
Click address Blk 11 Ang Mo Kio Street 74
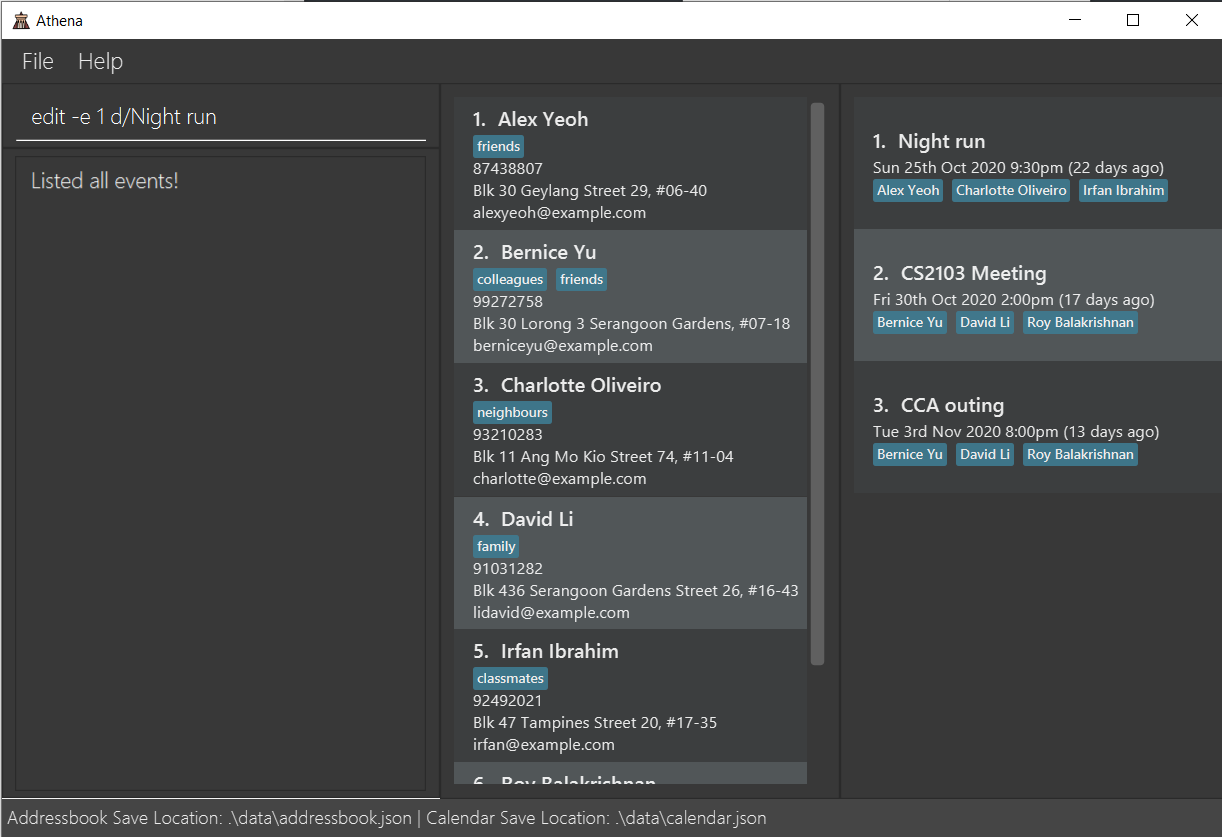point(603,456)
